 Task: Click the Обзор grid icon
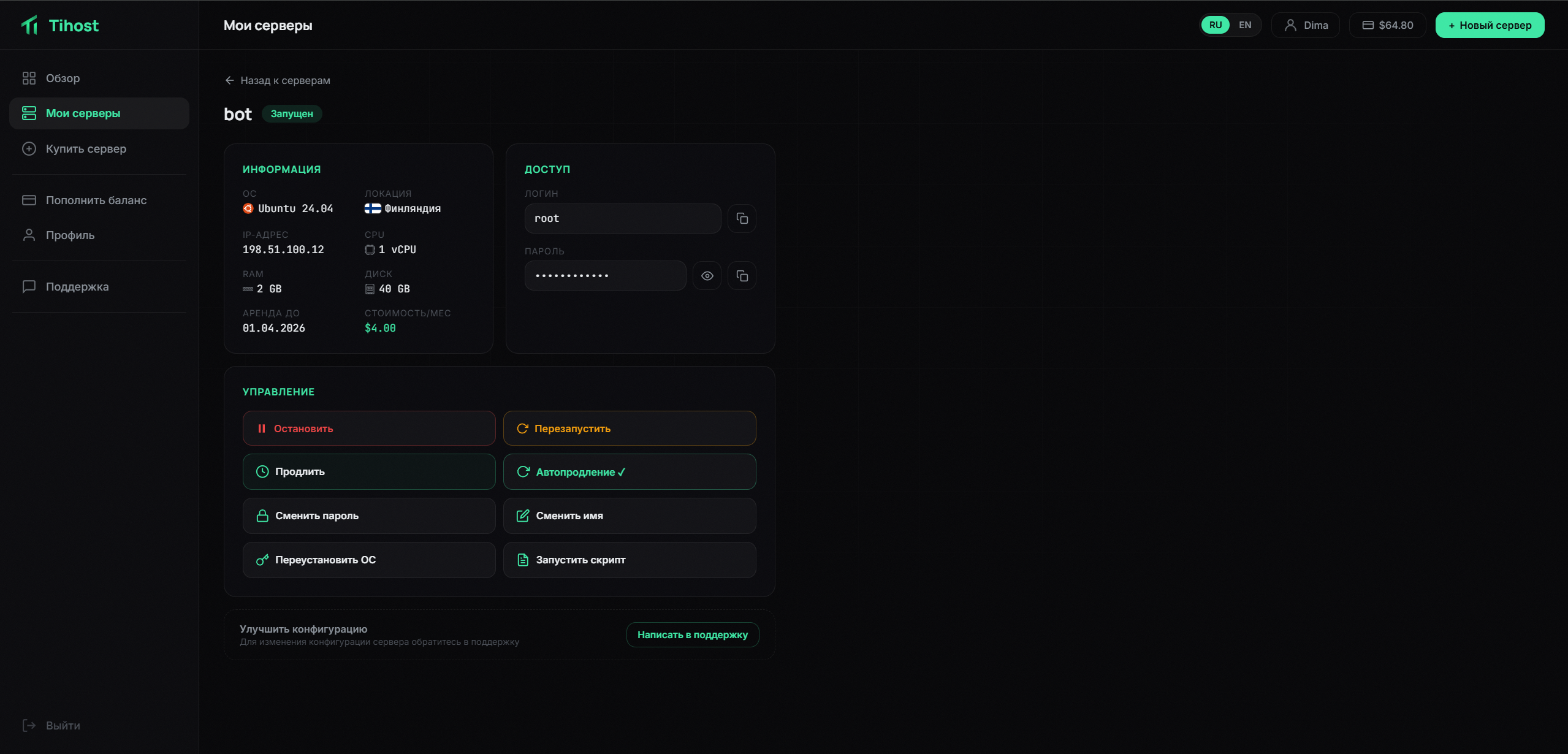[x=29, y=78]
